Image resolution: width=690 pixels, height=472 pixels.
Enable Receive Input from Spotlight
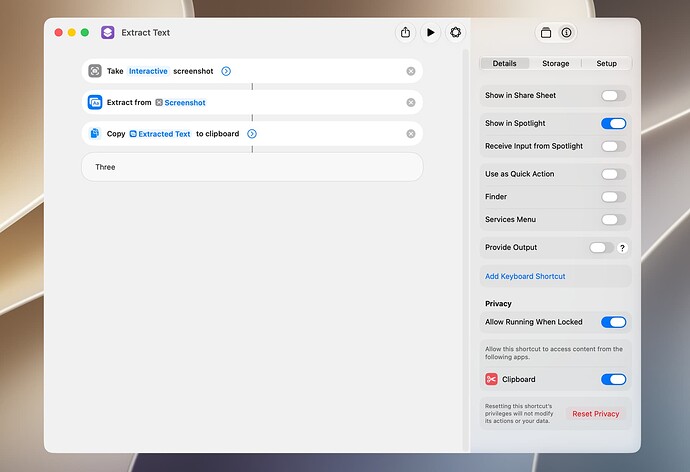pyautogui.click(x=613, y=146)
